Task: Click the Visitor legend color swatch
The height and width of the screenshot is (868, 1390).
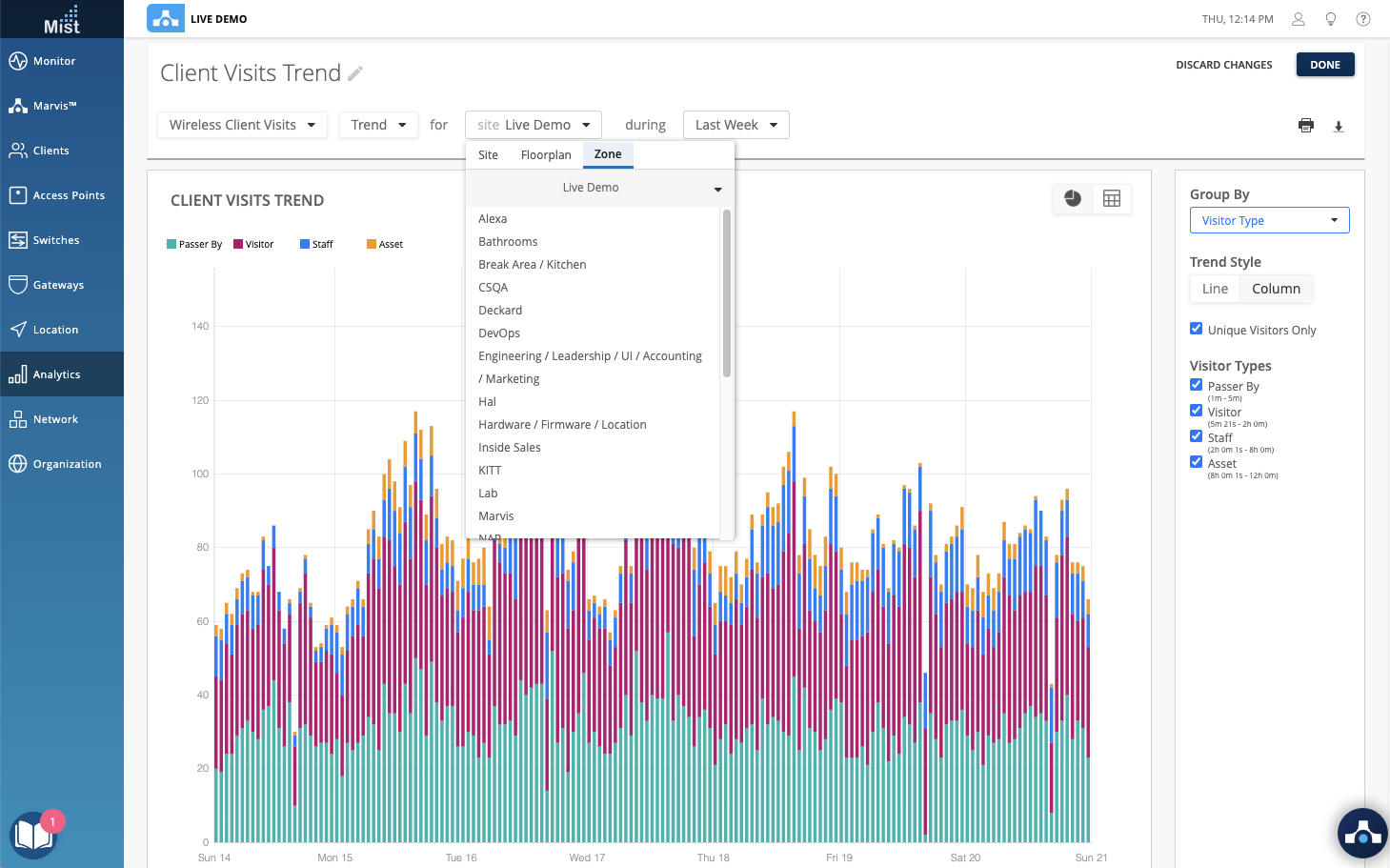Action: point(238,244)
